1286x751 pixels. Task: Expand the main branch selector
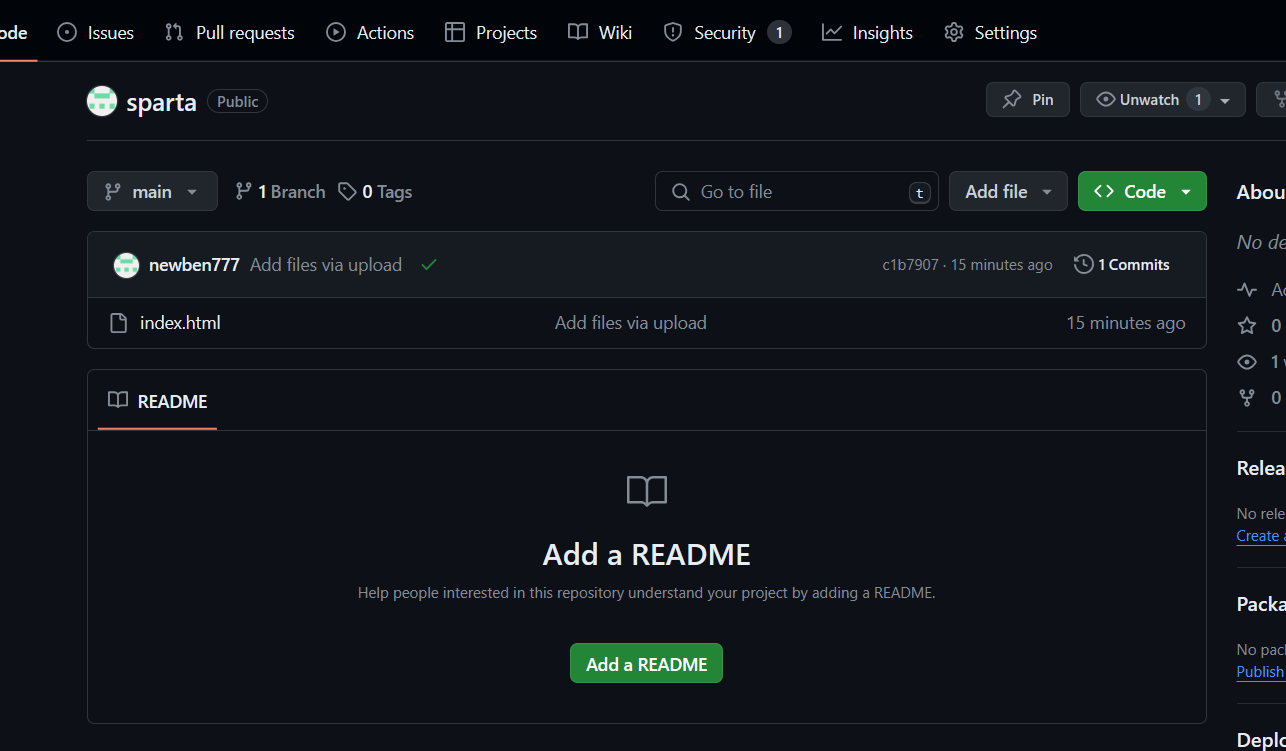pos(152,191)
